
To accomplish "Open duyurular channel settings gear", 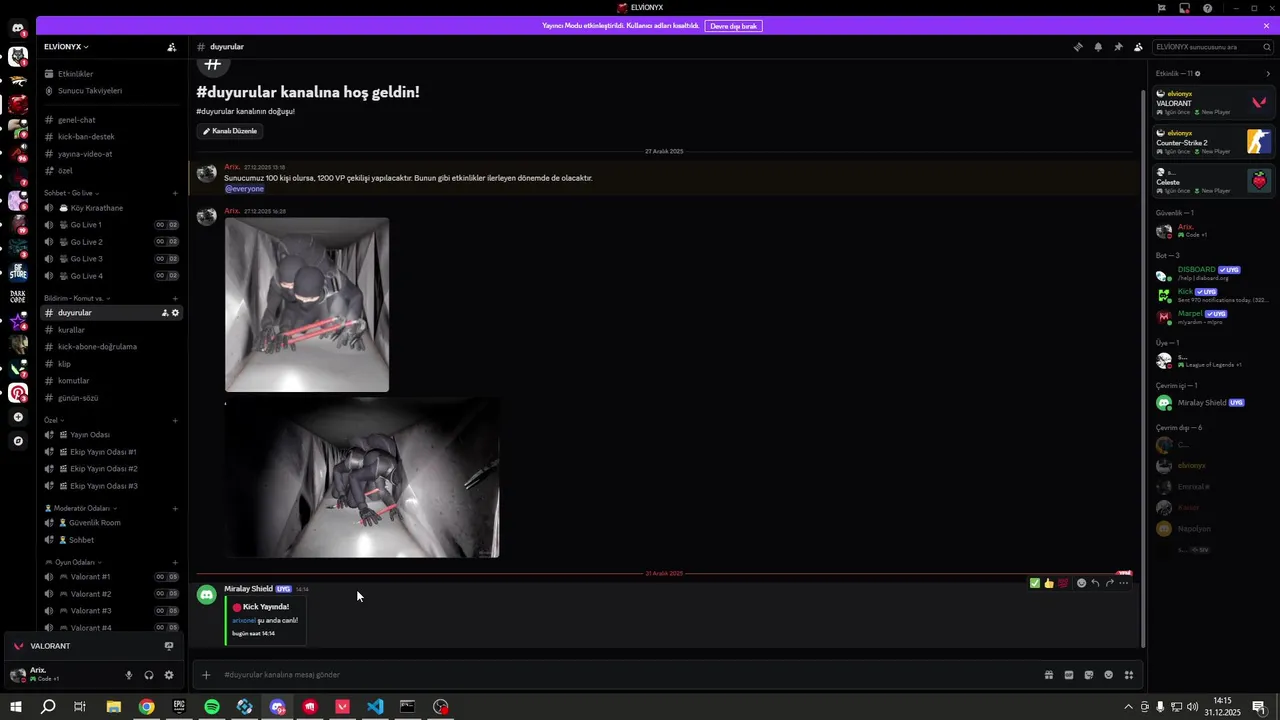I will pos(175,313).
